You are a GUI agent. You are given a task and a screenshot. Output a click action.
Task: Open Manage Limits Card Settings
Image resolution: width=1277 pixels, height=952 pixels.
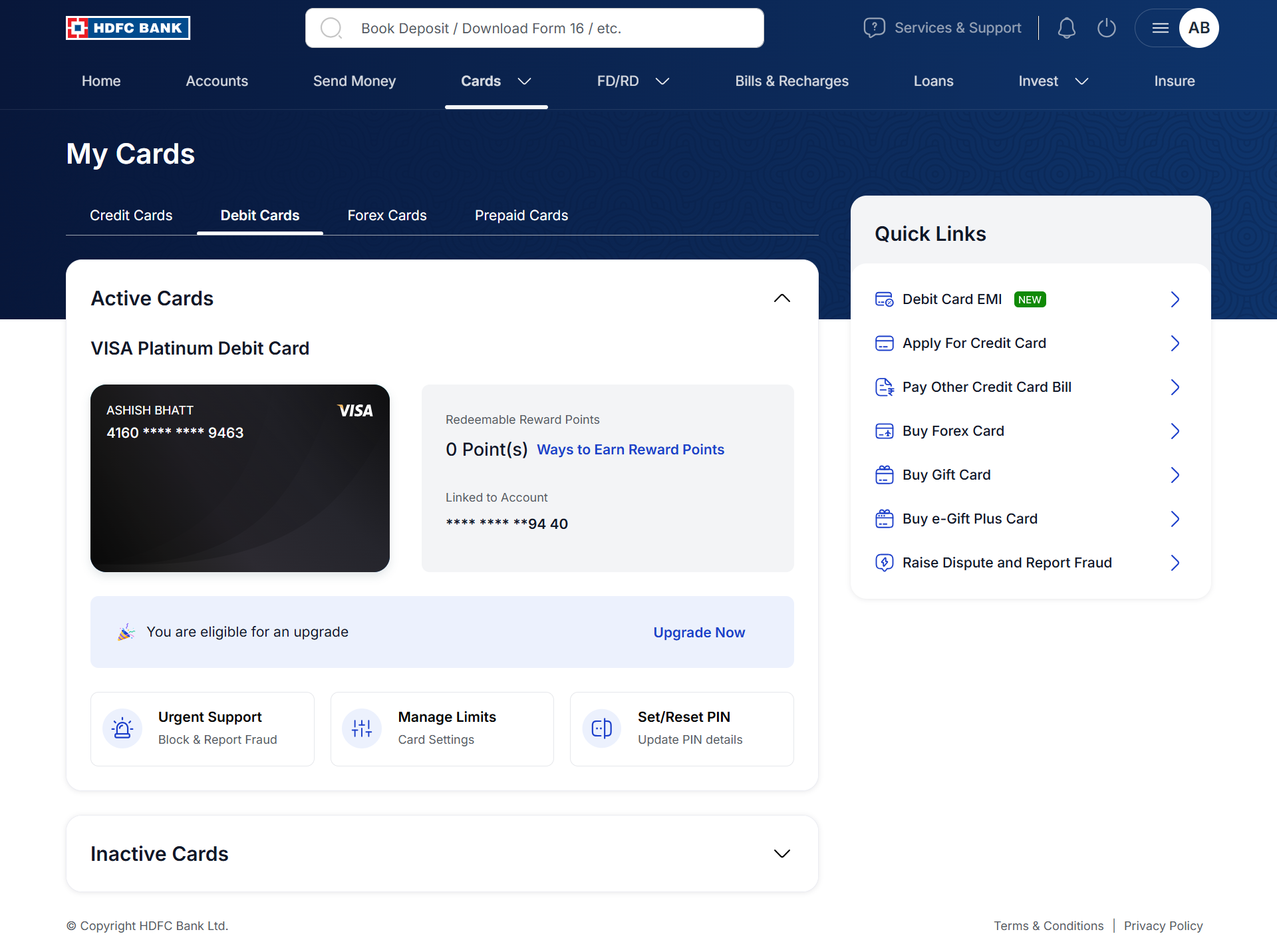tap(442, 729)
